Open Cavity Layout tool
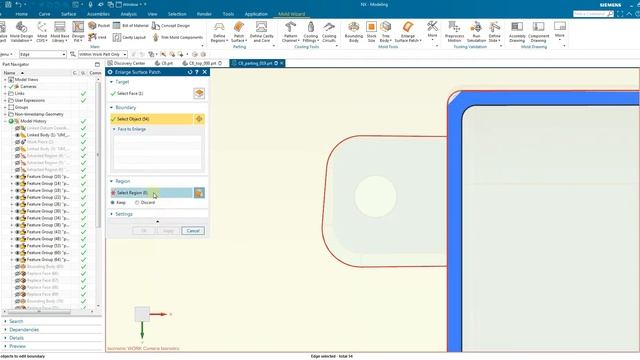The image size is (640, 360). coord(129,37)
